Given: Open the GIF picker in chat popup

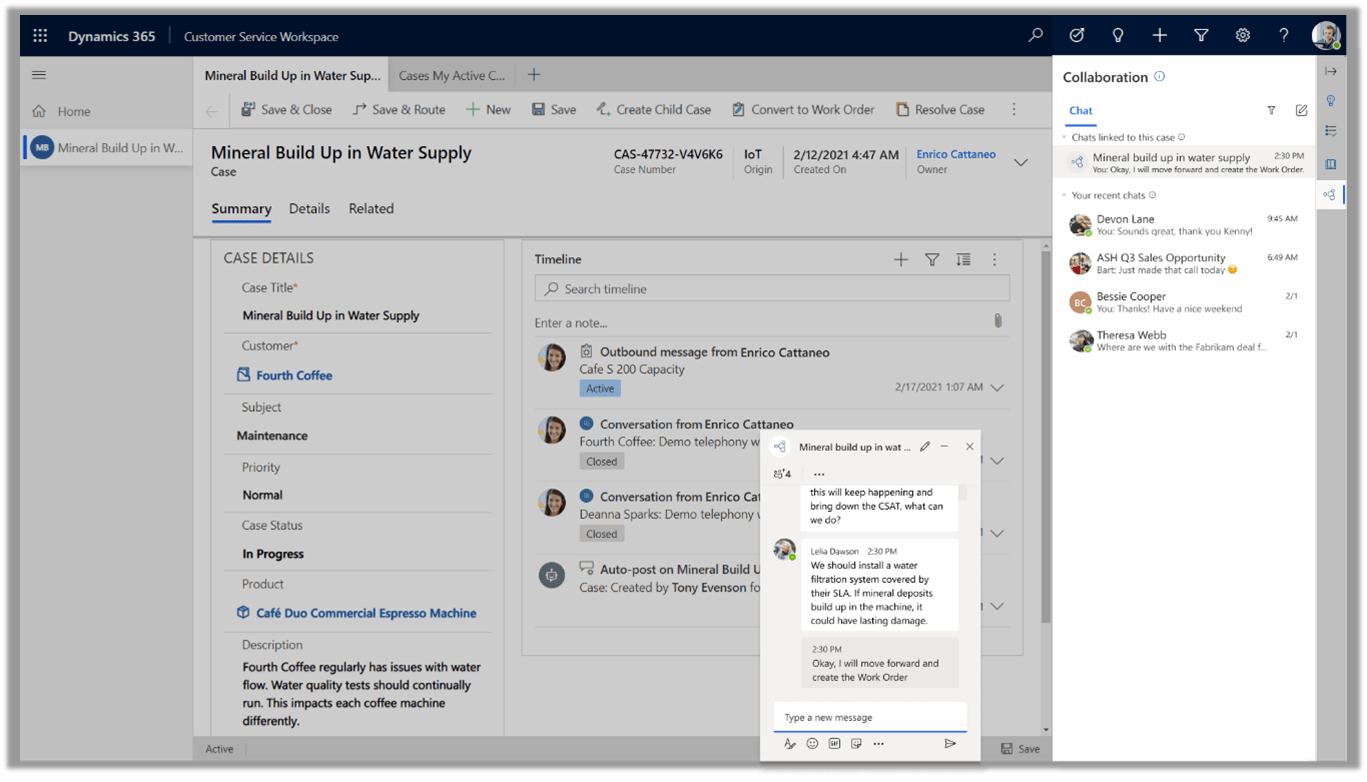Looking at the screenshot, I should 834,744.
